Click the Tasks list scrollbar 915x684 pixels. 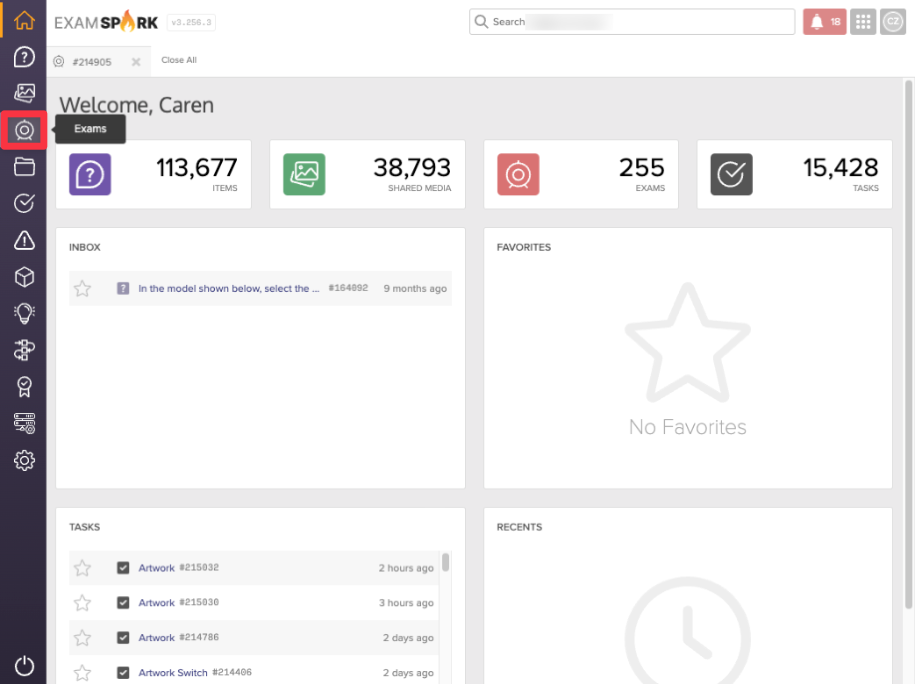(446, 562)
